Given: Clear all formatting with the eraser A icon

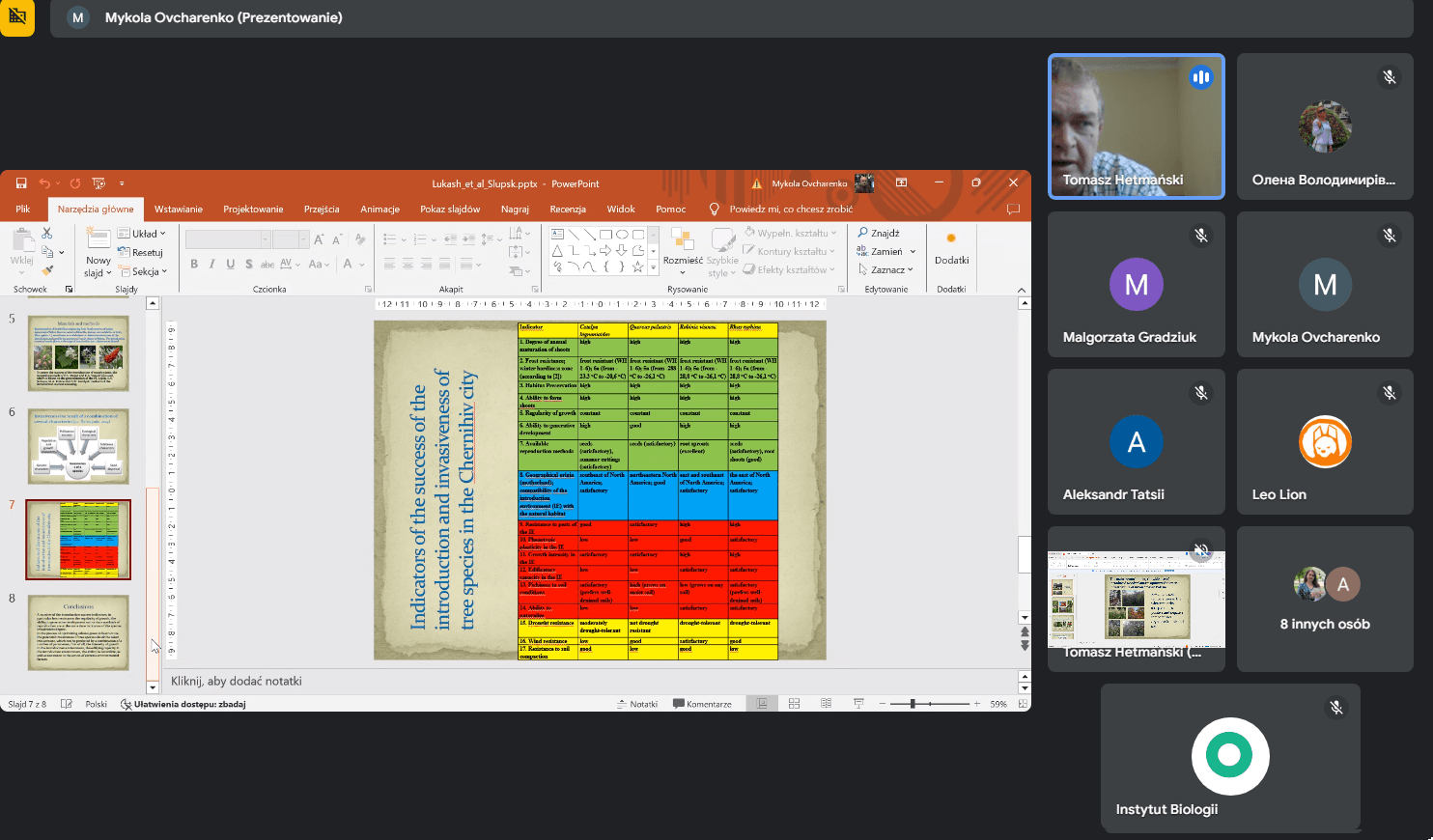Looking at the screenshot, I should [359, 238].
